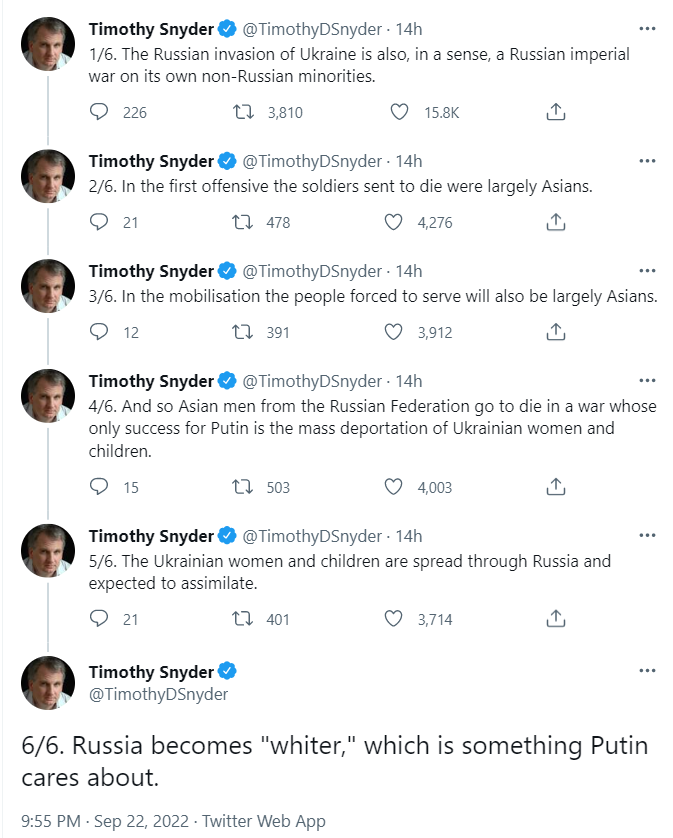This screenshot has width=673, height=838.
Task: Open more options on the 1/6 tweet
Action: coord(647,28)
